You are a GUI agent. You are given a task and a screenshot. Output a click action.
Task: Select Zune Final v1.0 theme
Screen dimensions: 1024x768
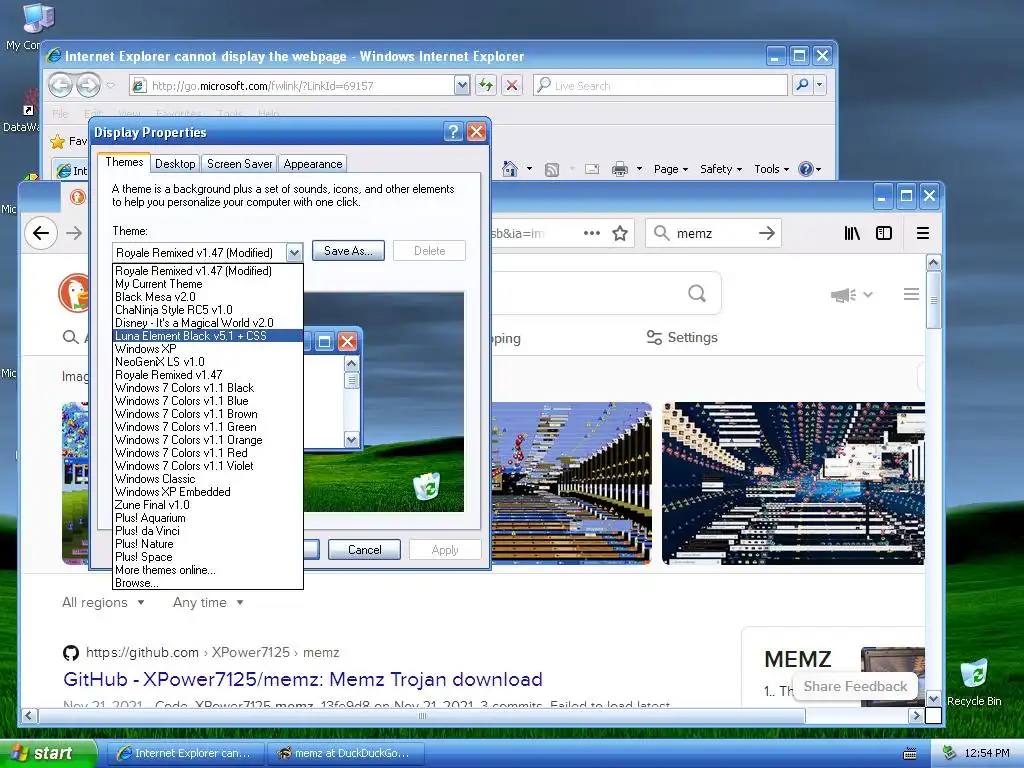coord(208,505)
